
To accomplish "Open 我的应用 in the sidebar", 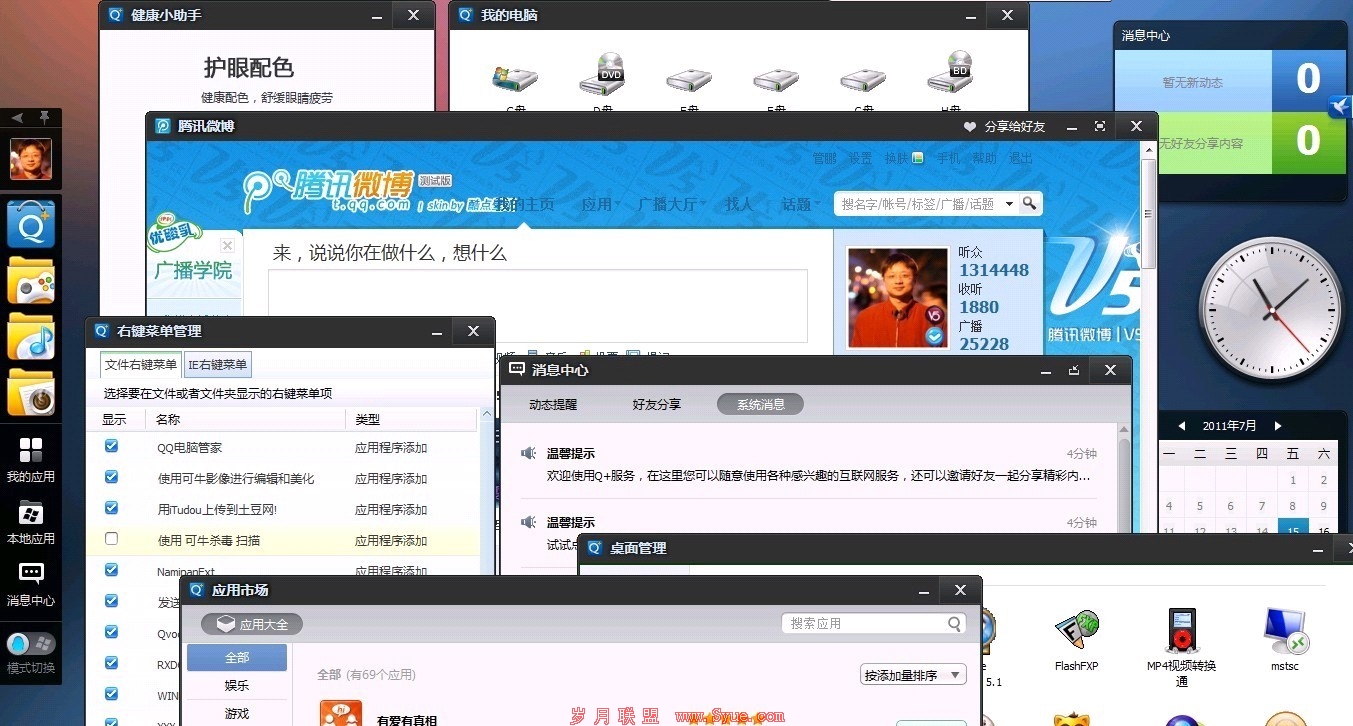I will (31, 459).
